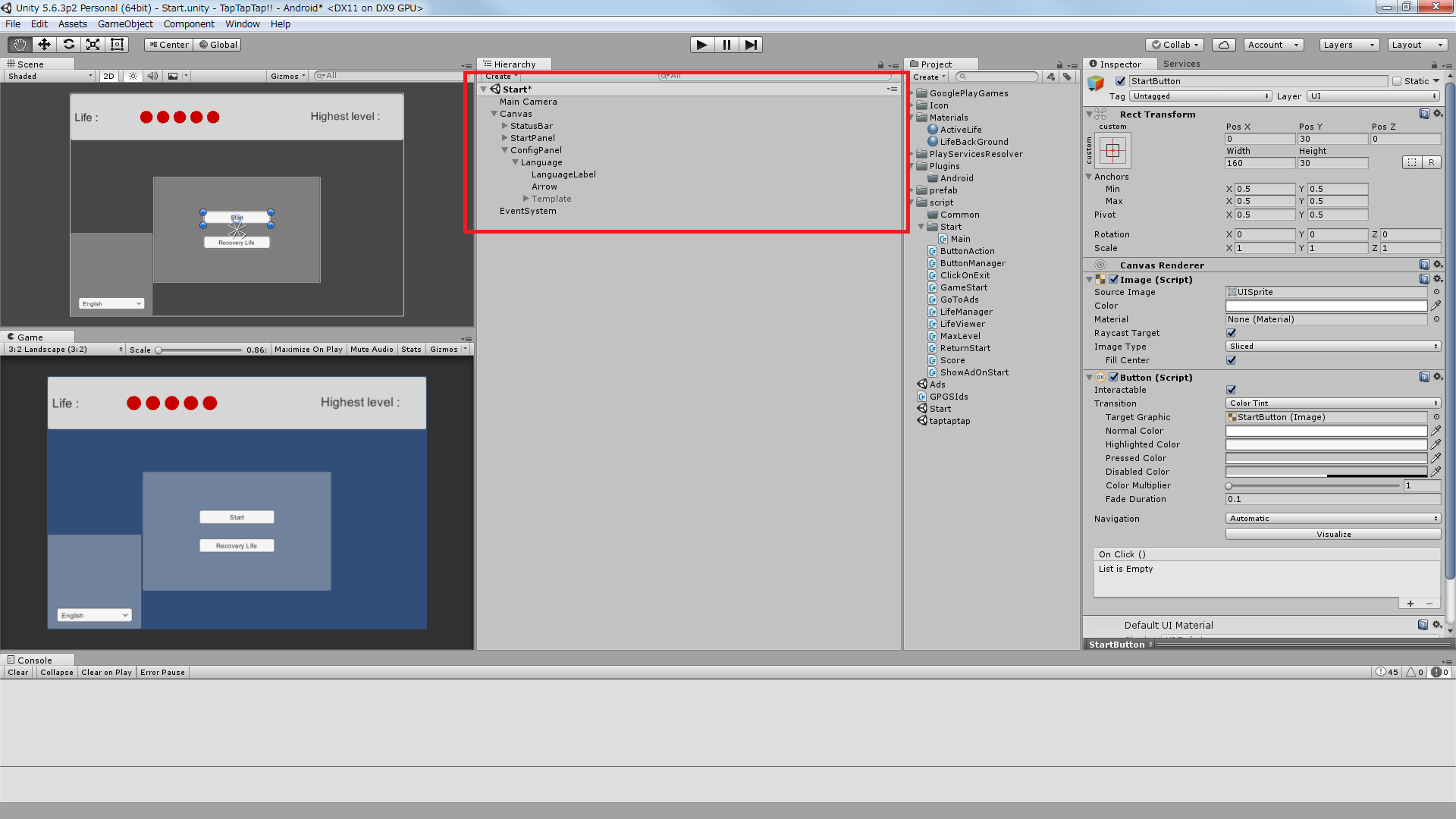The width and height of the screenshot is (1456, 819).
Task: Open the Layer dropdown UI
Action: tap(1373, 96)
